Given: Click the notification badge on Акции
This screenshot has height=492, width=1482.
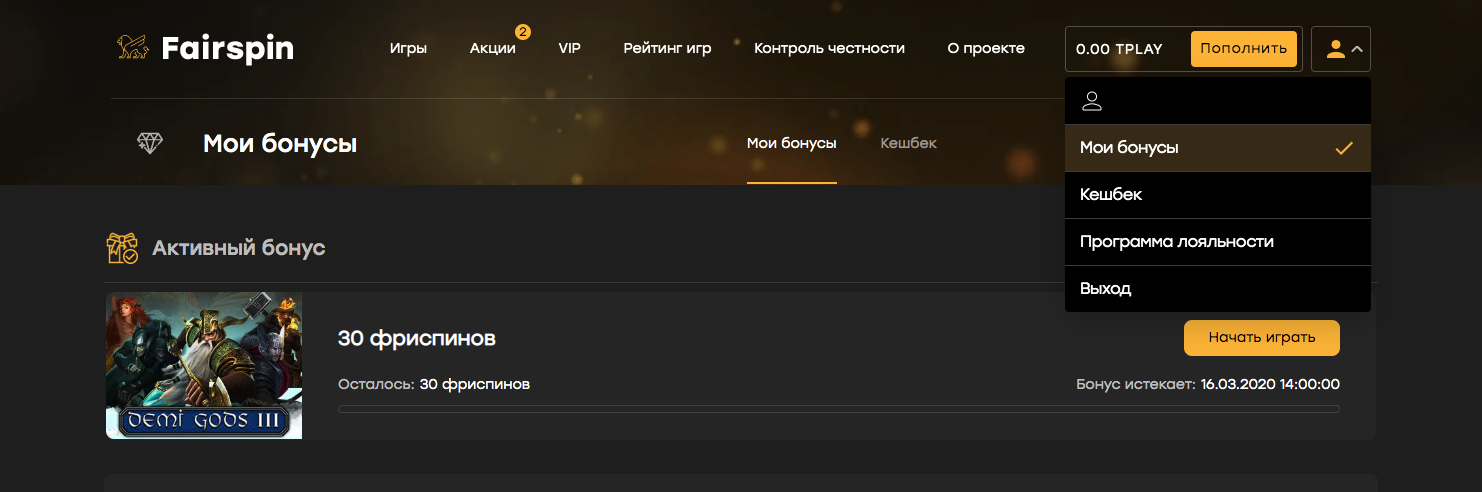Looking at the screenshot, I should pos(522,32).
